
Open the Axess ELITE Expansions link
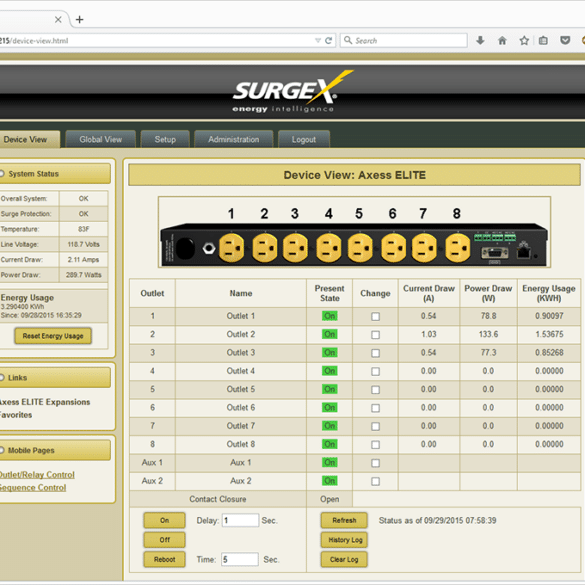[x=45, y=402]
